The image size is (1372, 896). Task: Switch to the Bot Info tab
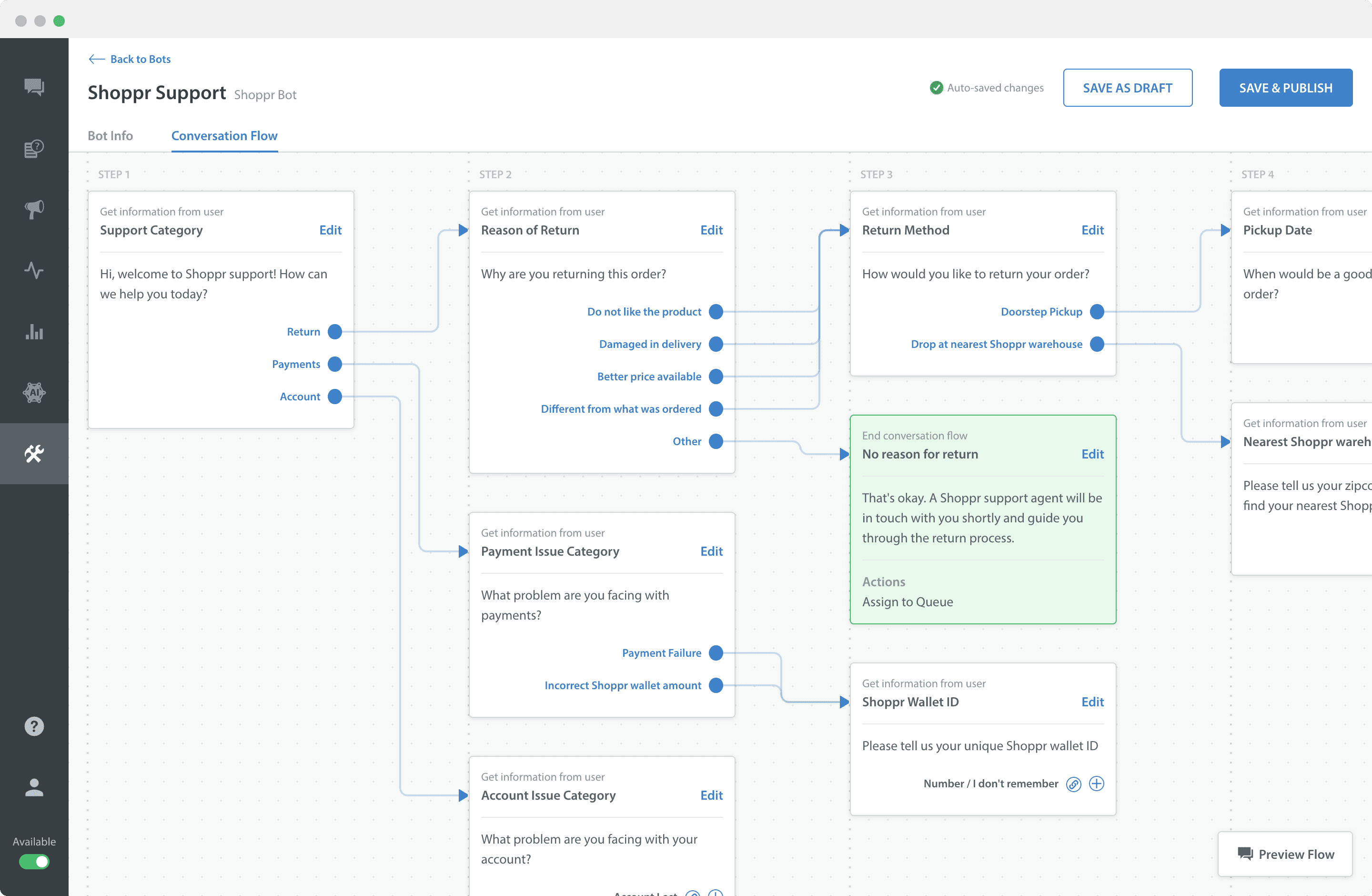coord(110,135)
